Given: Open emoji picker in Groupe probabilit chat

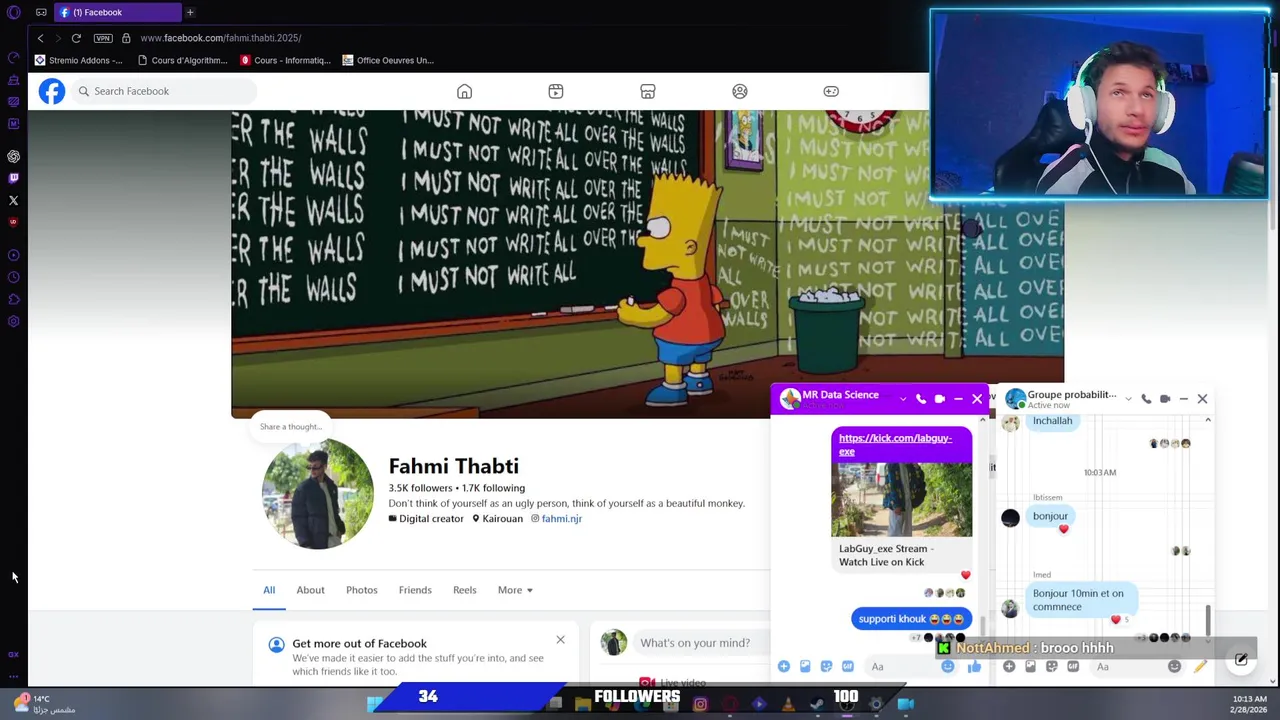Looking at the screenshot, I should pos(1174,666).
